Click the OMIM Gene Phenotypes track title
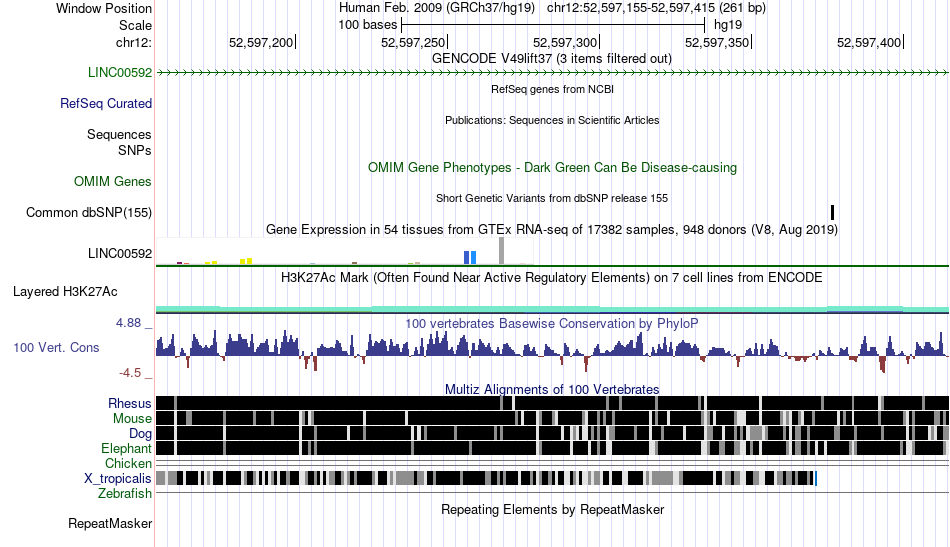Screen dimensions: 950x547 coord(553,168)
